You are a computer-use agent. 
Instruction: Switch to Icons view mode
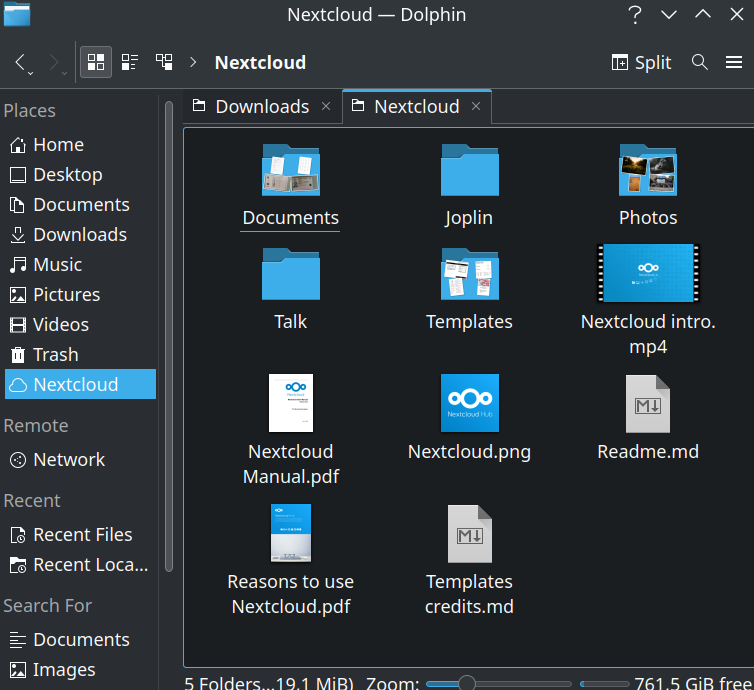pos(96,62)
